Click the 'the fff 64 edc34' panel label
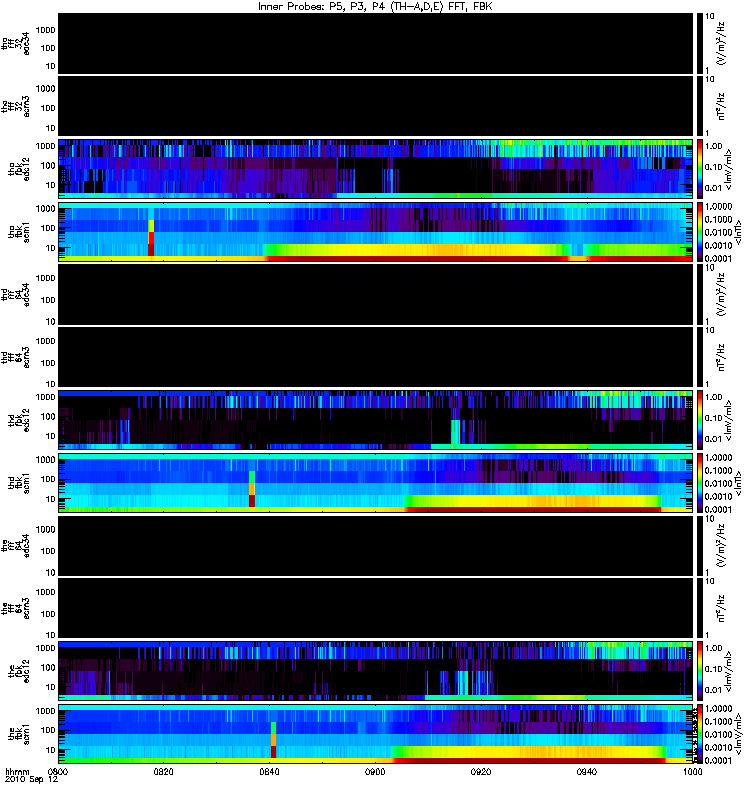Screen dimensions: 750x800 15,546
